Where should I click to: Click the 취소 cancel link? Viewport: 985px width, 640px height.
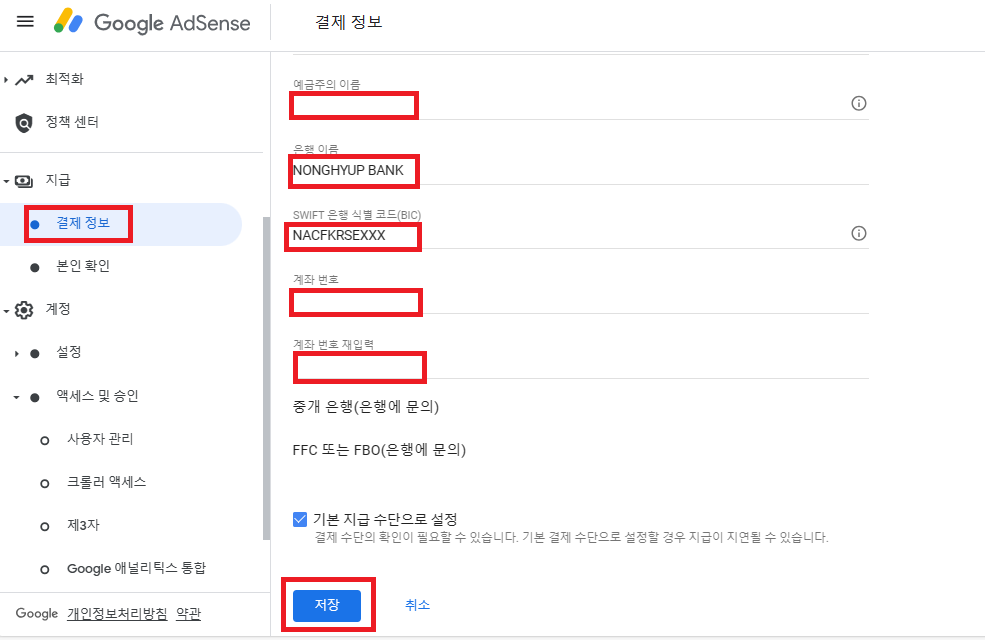coord(417,605)
